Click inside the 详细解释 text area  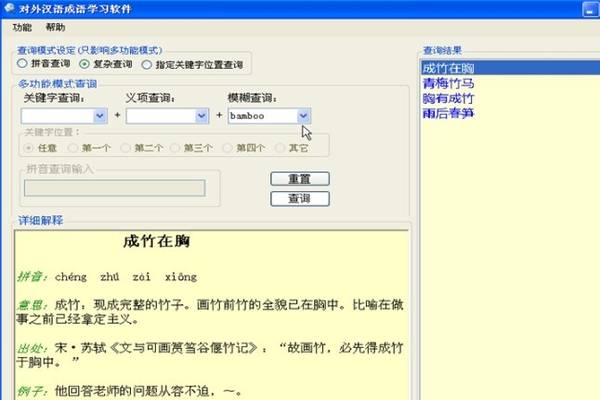210,330
